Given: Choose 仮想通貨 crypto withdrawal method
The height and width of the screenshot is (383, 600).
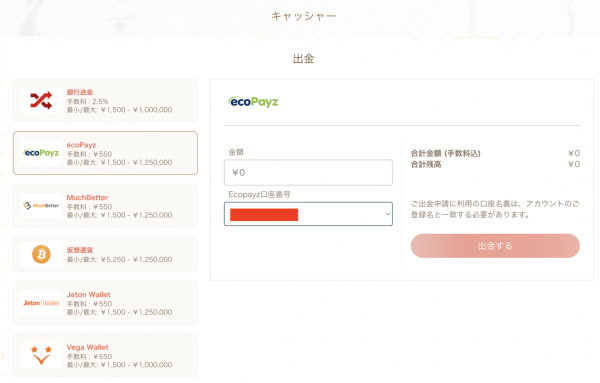Looking at the screenshot, I should (x=106, y=254).
